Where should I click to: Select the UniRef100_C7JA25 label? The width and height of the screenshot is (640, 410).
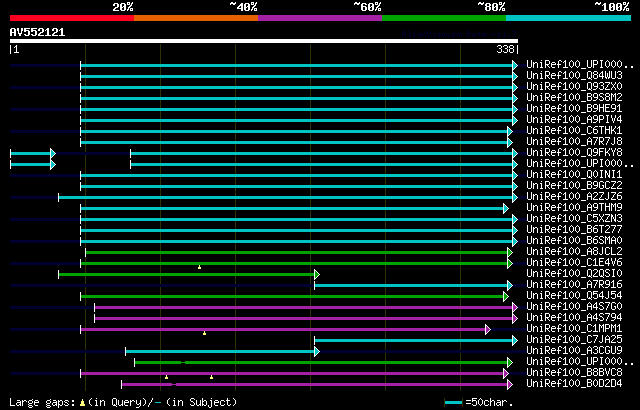click(x=574, y=340)
